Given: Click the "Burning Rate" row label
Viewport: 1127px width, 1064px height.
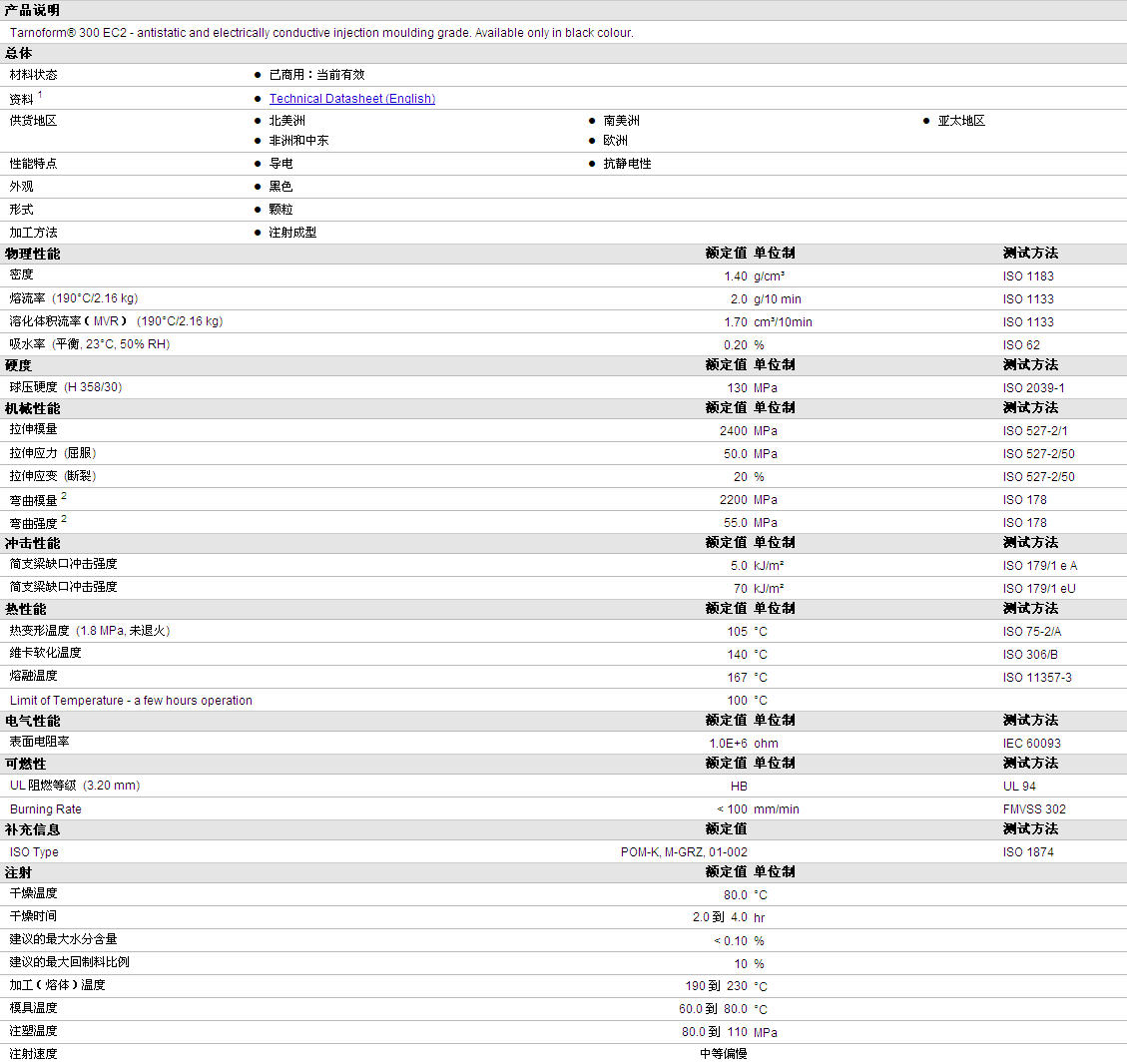Looking at the screenshot, I should click(45, 809).
